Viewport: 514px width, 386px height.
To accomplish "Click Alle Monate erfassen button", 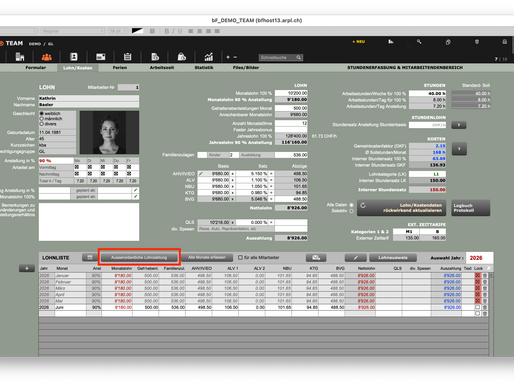I will click(207, 257).
